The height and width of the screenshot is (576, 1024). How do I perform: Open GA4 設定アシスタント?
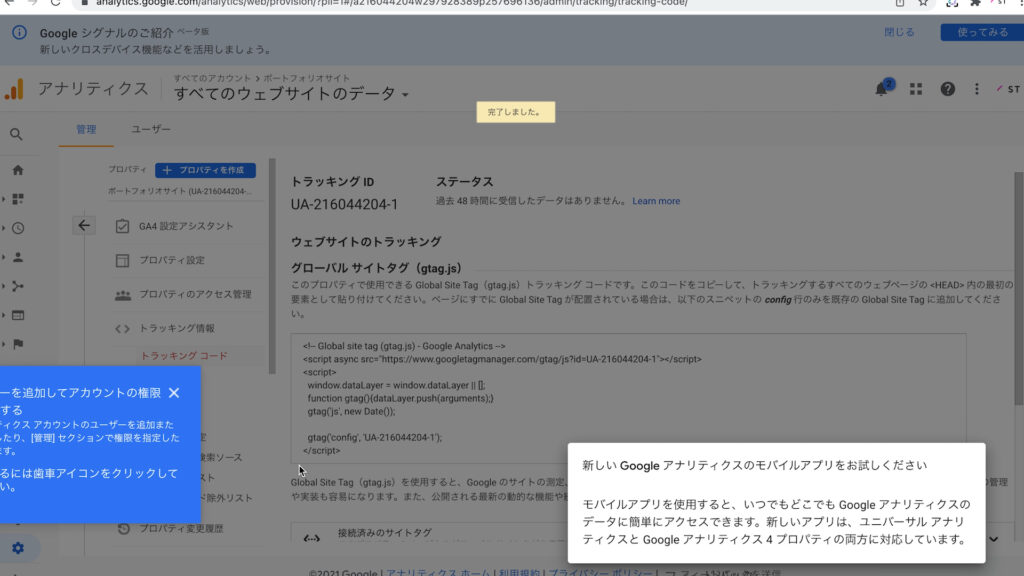(185, 226)
